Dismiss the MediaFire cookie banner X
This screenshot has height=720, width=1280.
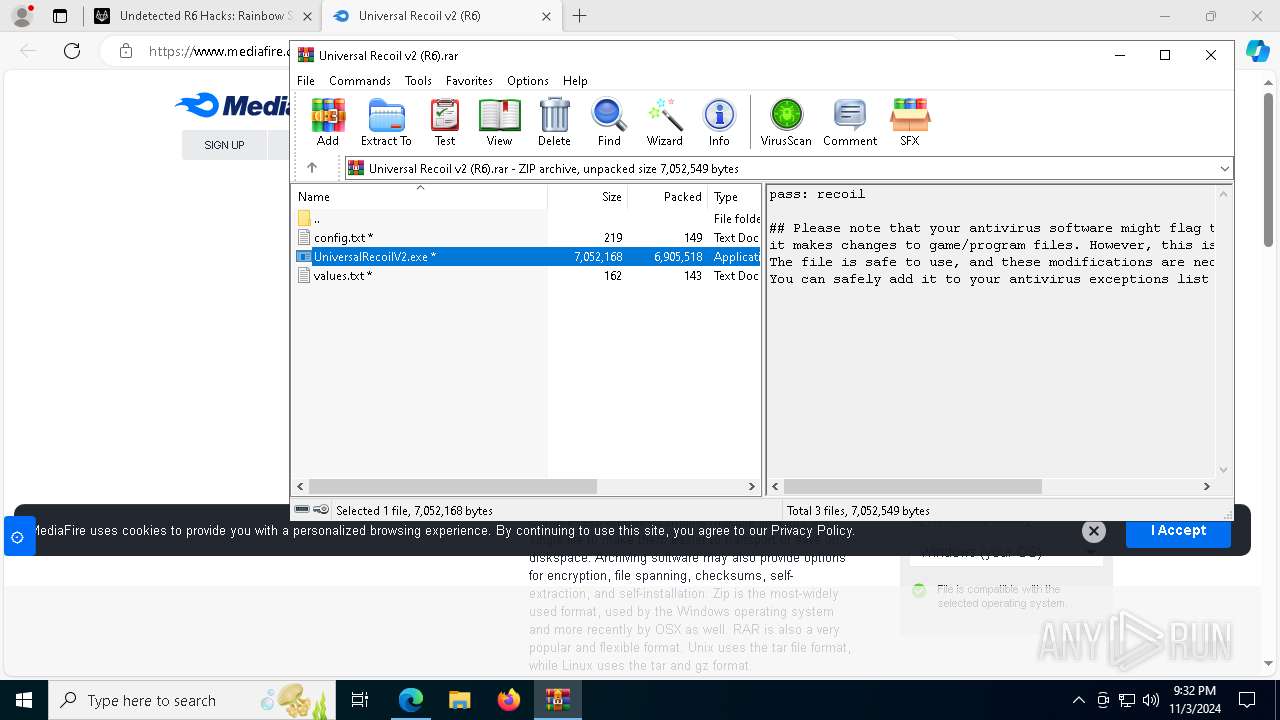[1094, 531]
